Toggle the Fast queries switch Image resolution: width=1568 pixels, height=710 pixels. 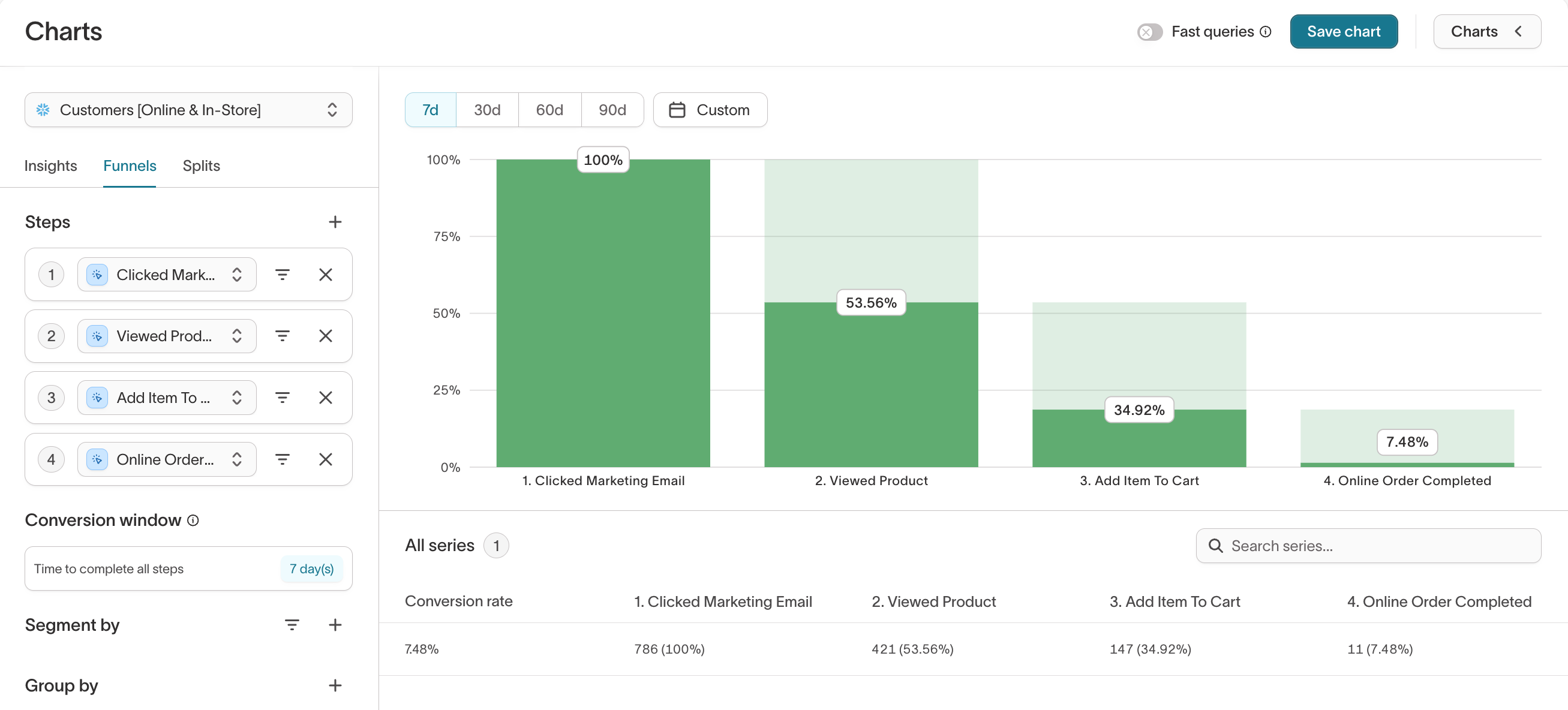pos(1149,32)
